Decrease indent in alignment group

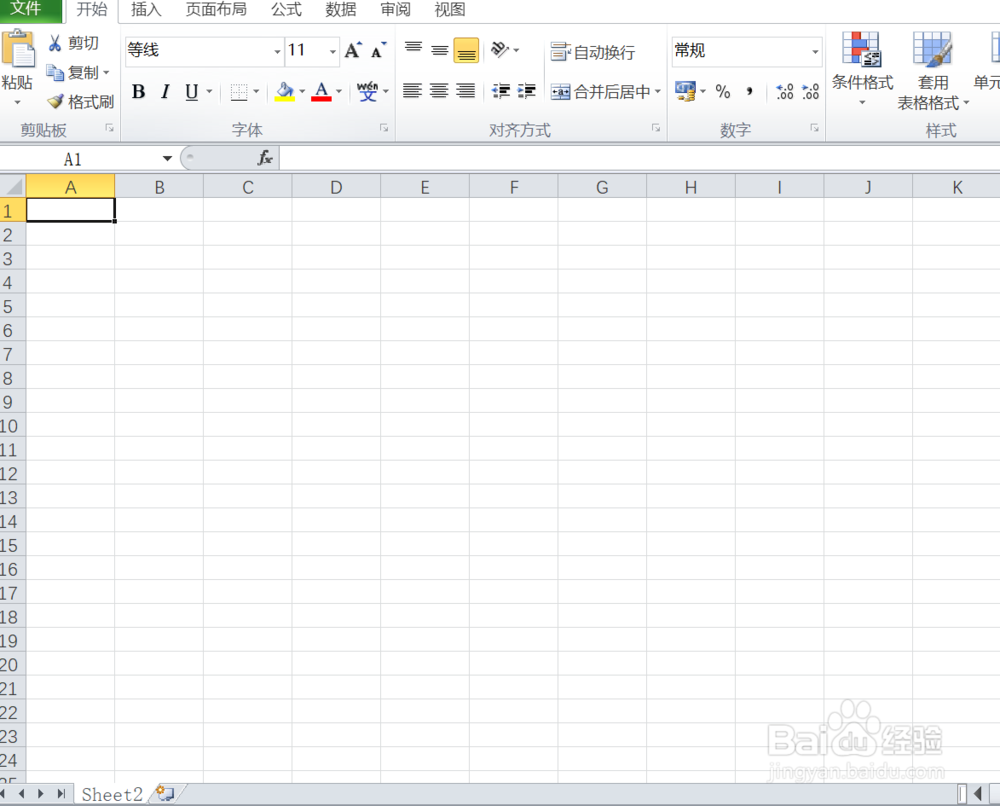coord(501,91)
